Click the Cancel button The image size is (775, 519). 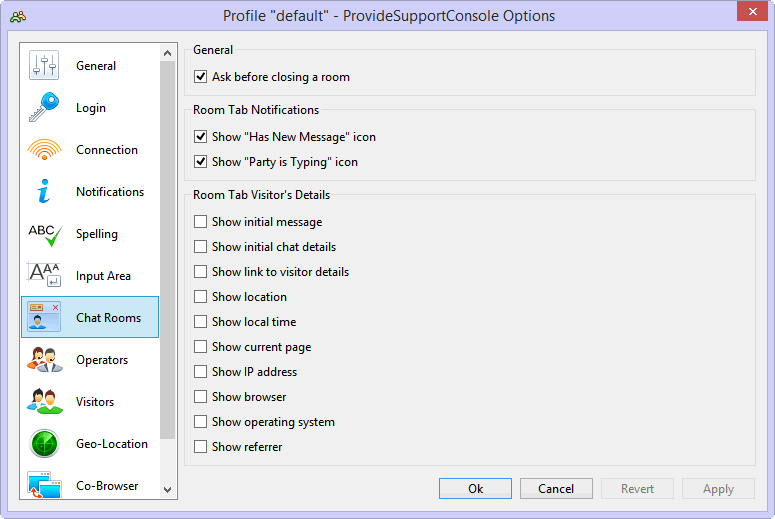click(556, 488)
